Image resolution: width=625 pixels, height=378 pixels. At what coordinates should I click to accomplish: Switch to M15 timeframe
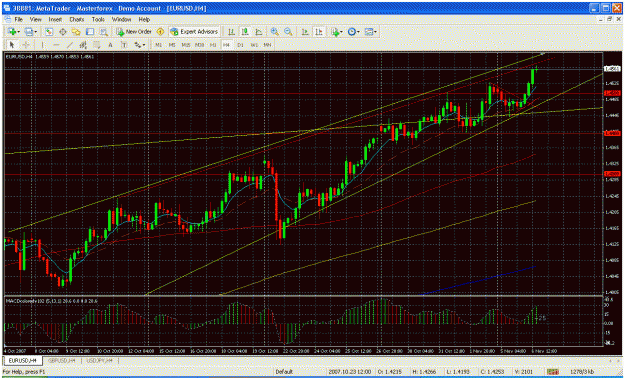click(186, 45)
